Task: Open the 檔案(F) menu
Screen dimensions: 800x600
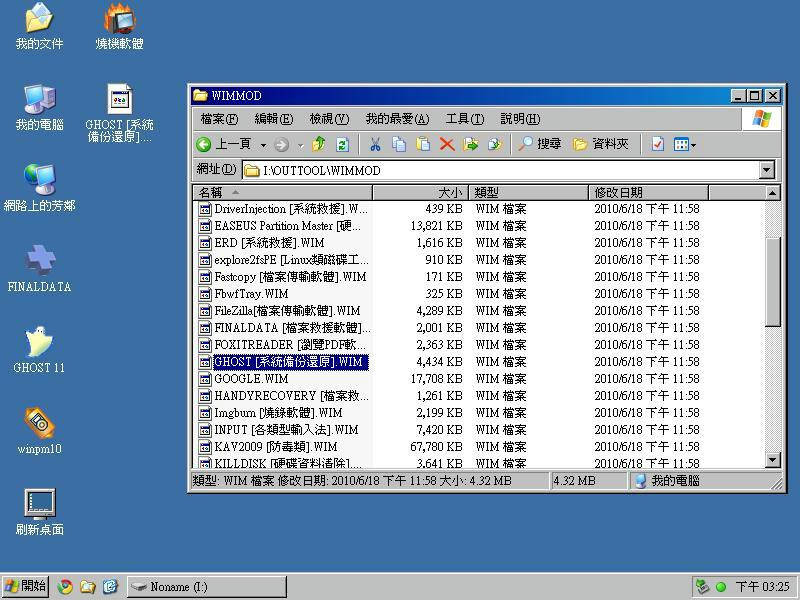Action: click(219, 119)
